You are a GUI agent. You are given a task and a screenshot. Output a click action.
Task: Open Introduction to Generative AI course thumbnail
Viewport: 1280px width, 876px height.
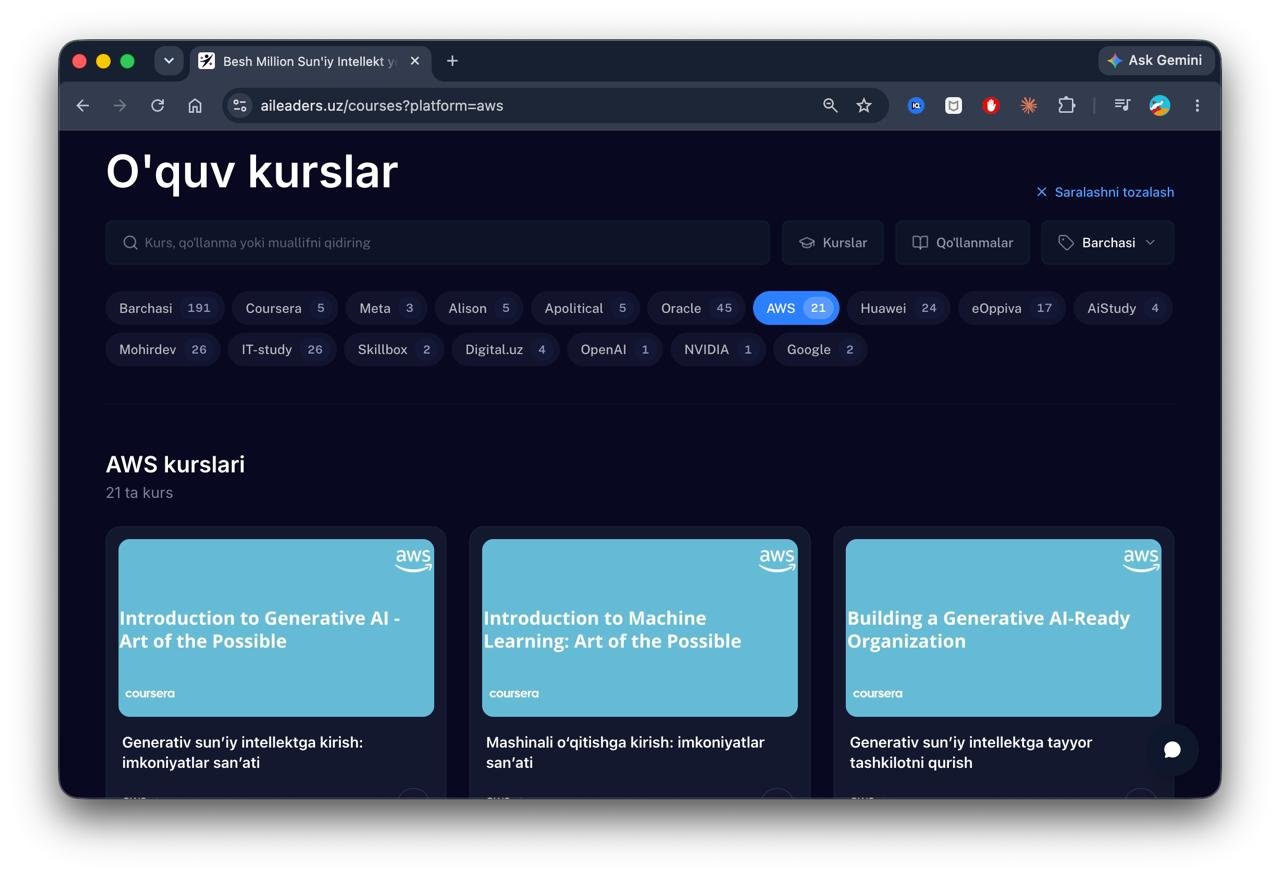click(x=276, y=628)
